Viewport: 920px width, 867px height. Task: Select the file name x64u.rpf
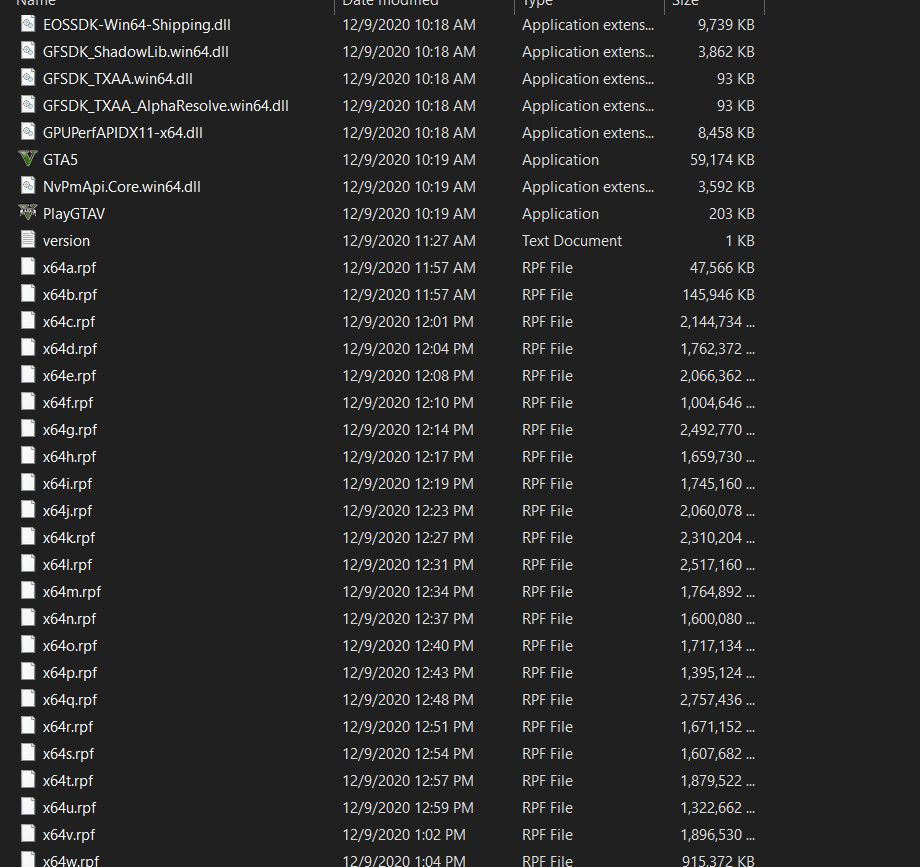(x=70, y=808)
